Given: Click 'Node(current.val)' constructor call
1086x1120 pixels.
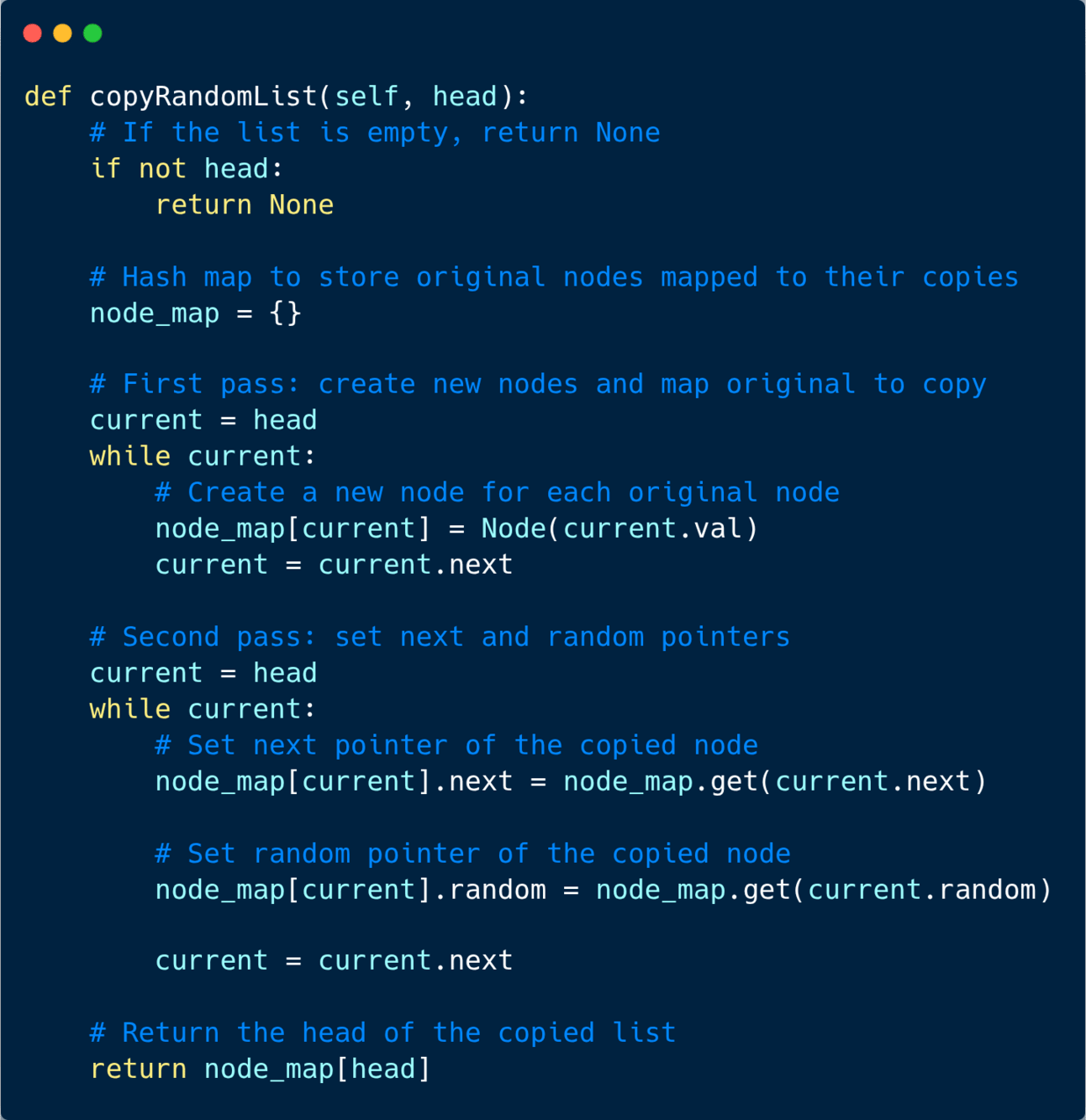Looking at the screenshot, I should pyautogui.click(x=619, y=528).
